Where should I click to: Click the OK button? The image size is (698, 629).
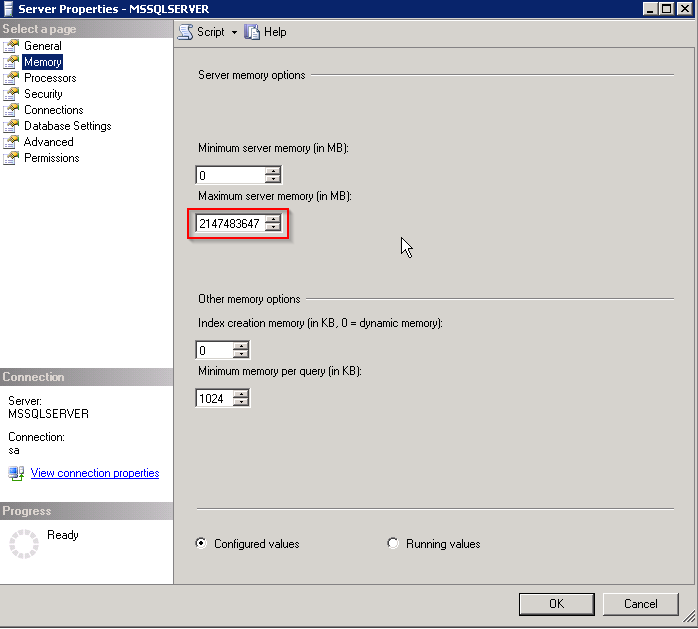[x=556, y=604]
